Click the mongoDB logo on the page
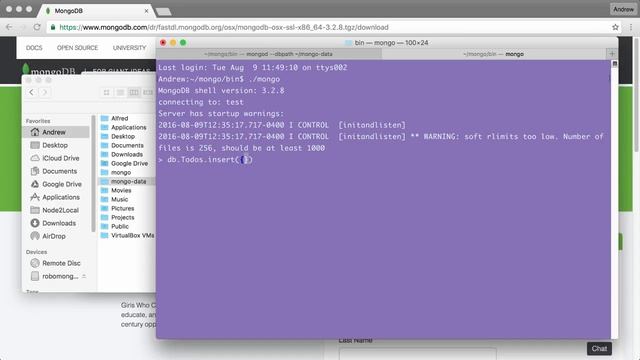This screenshot has width=640, height=360. click(49, 71)
